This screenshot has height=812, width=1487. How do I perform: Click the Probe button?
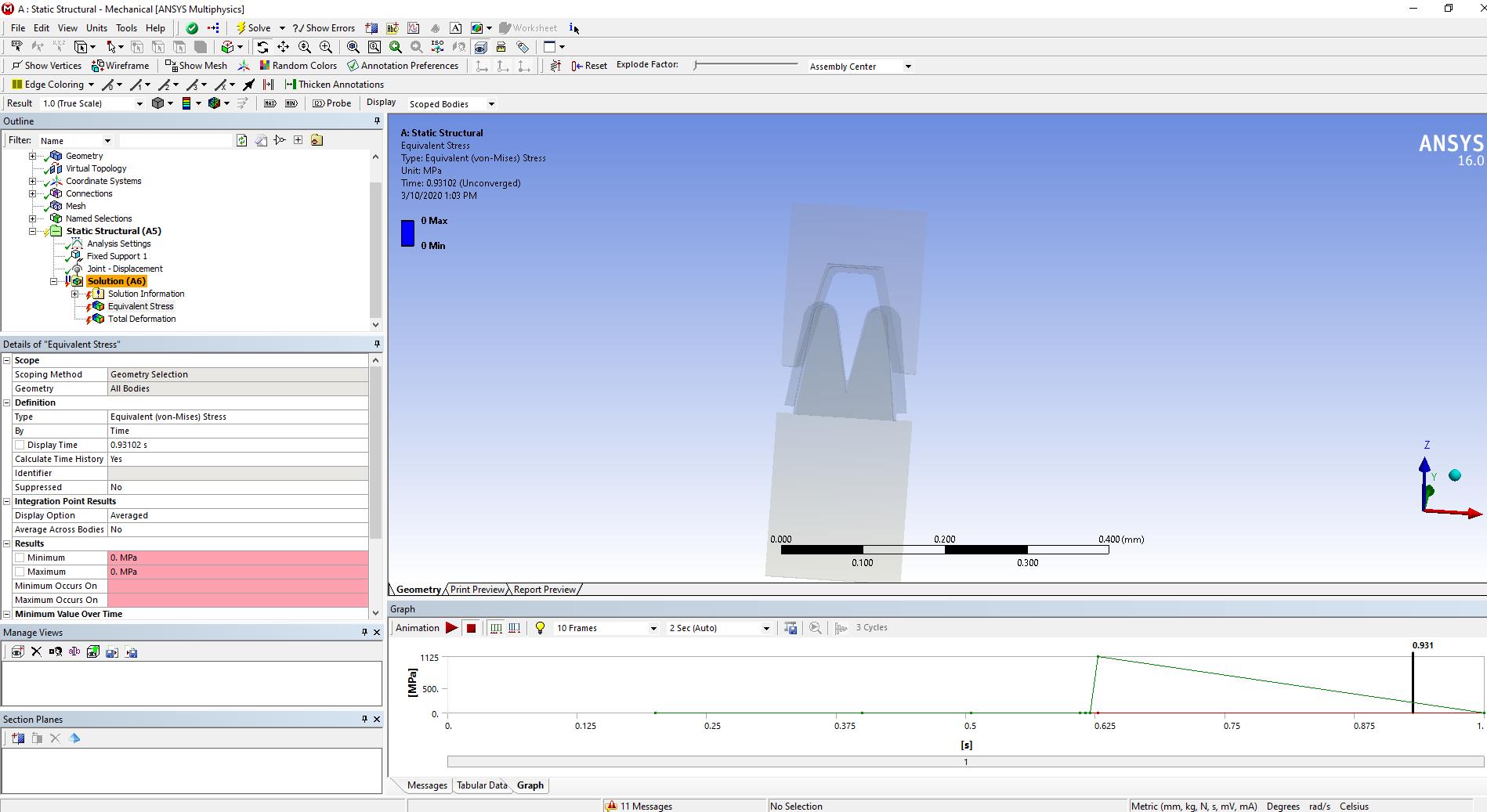coord(332,103)
